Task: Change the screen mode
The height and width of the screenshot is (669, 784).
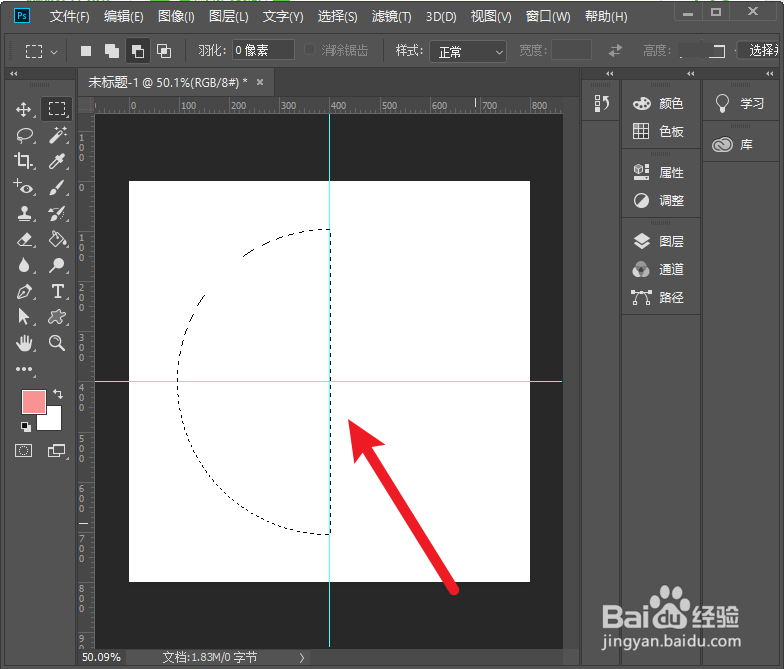Action: point(56,450)
